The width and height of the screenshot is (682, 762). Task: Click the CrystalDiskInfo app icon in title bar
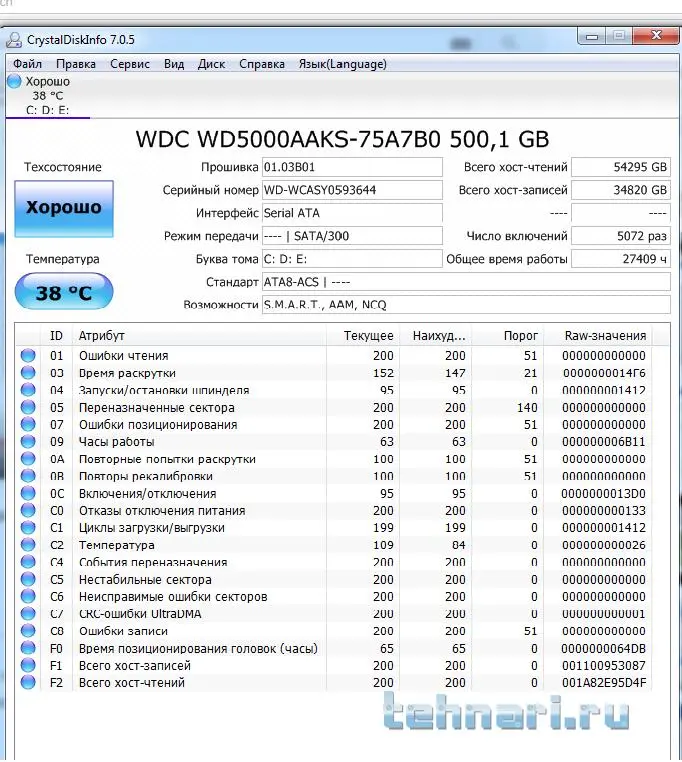tap(14, 40)
